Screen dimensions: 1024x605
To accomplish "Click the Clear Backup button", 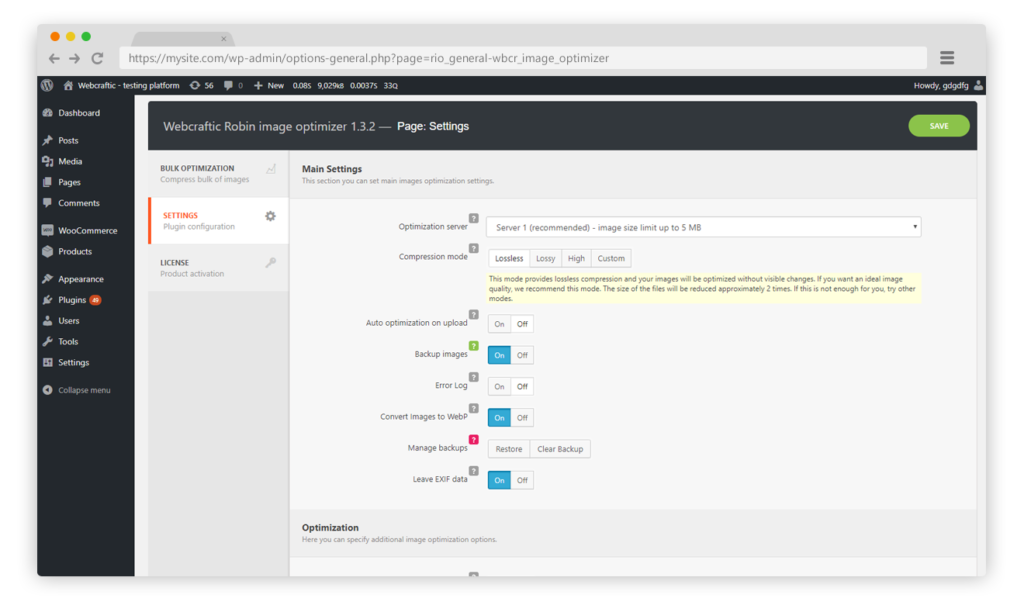I will click(560, 449).
